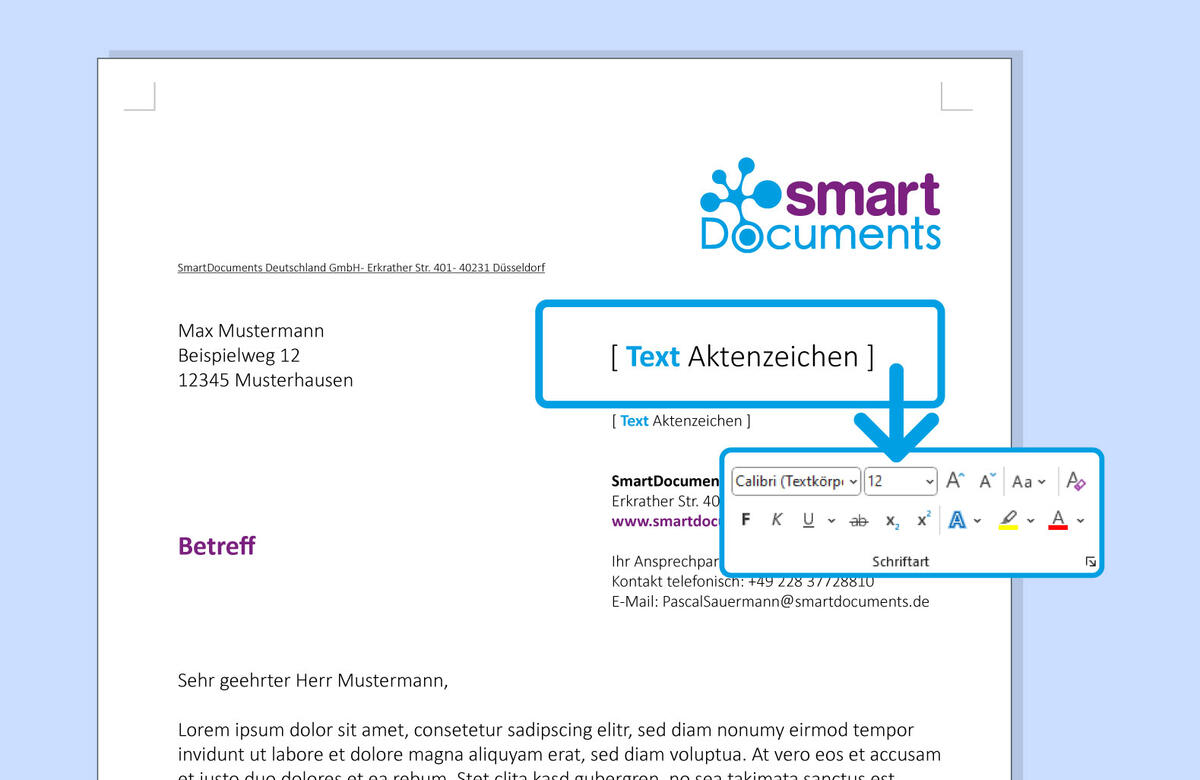This screenshot has width=1200, height=780.
Task: Toggle bold (F) formatting
Action: tap(745, 520)
